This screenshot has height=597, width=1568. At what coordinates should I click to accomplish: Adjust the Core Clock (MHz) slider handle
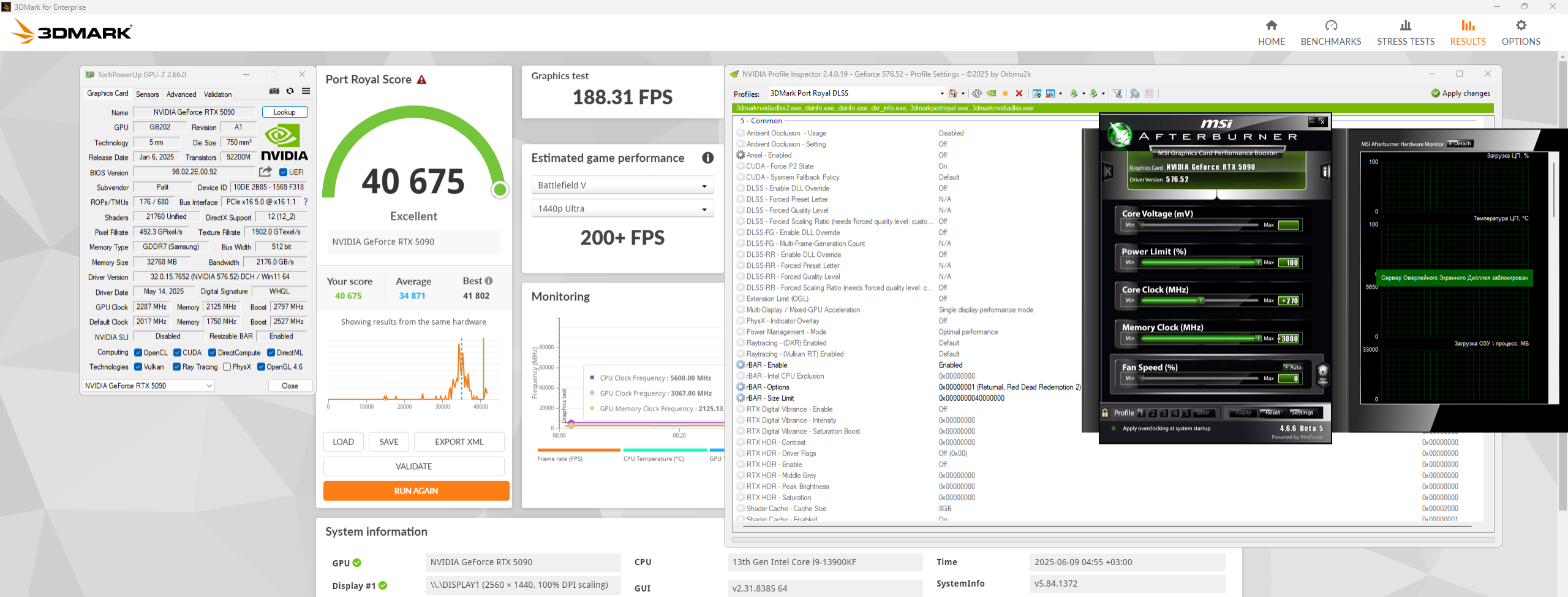click(1201, 300)
